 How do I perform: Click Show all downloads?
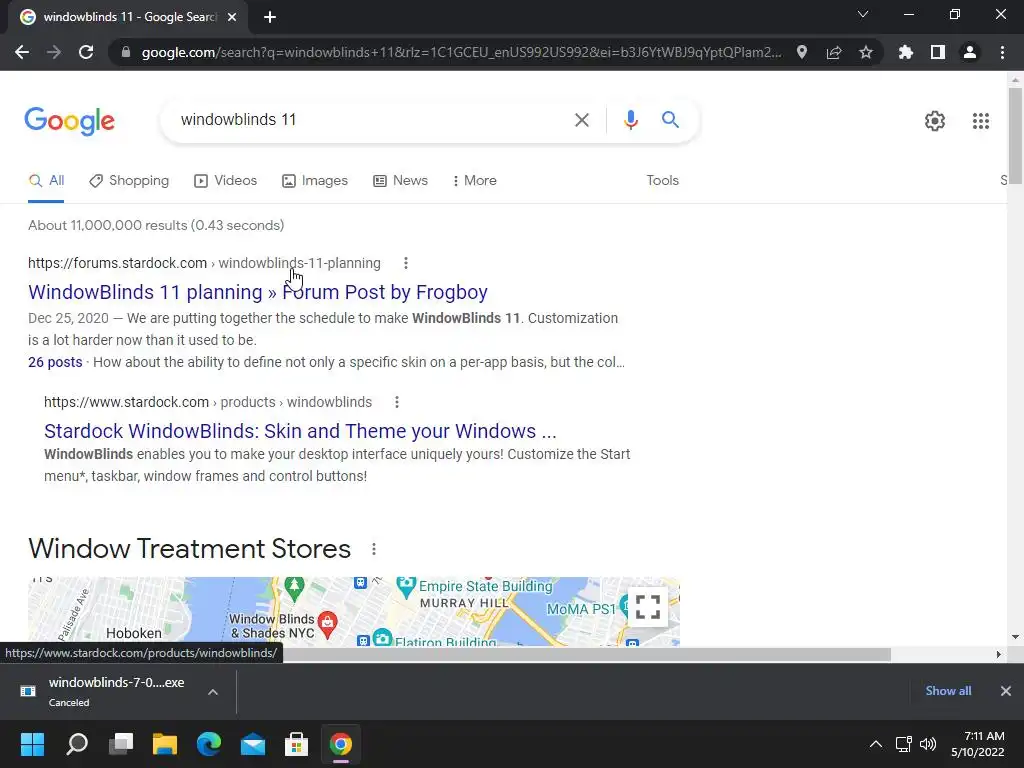click(x=948, y=691)
